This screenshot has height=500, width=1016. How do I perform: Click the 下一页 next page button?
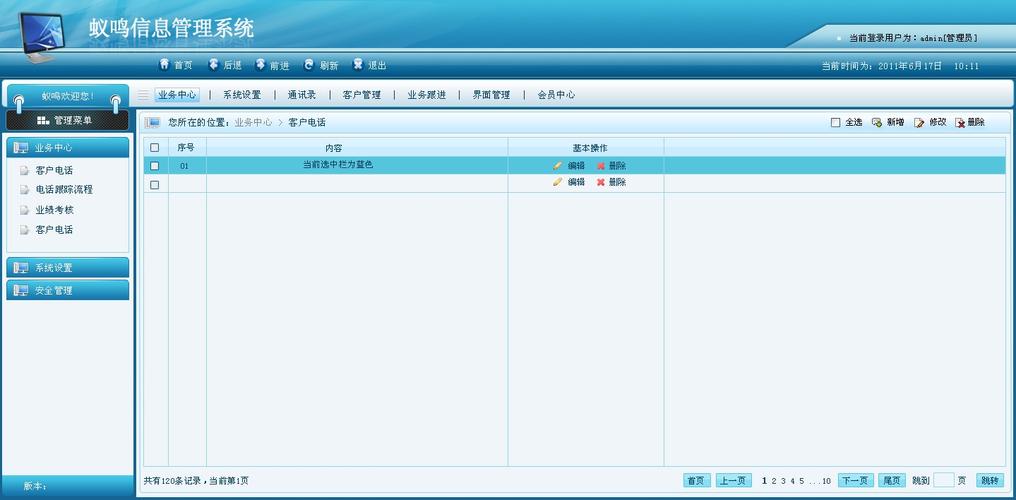pyautogui.click(x=855, y=481)
